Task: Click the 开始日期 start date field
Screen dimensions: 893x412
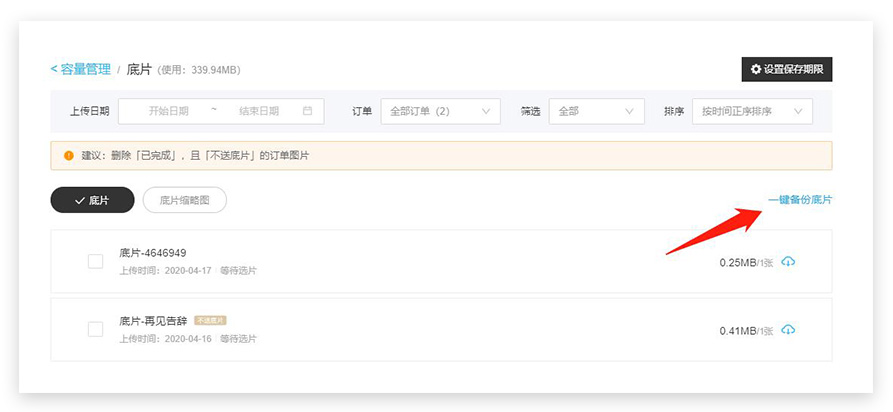Action: (x=167, y=111)
